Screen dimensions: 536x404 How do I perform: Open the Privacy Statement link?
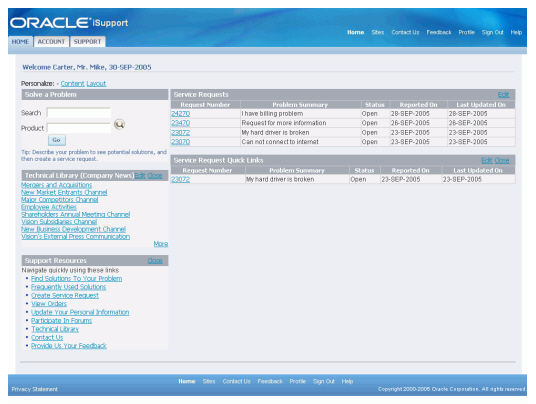click(x=35, y=389)
